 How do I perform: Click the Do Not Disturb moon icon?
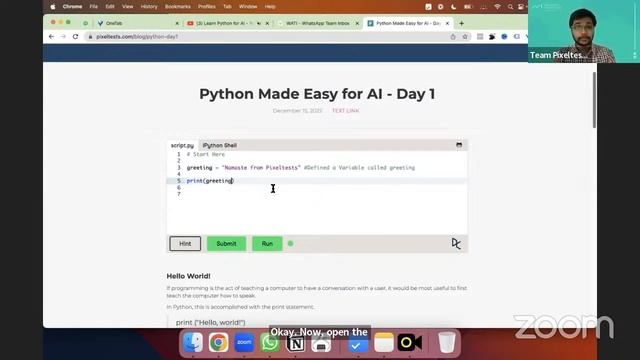pyautogui.click(x=453, y=7)
